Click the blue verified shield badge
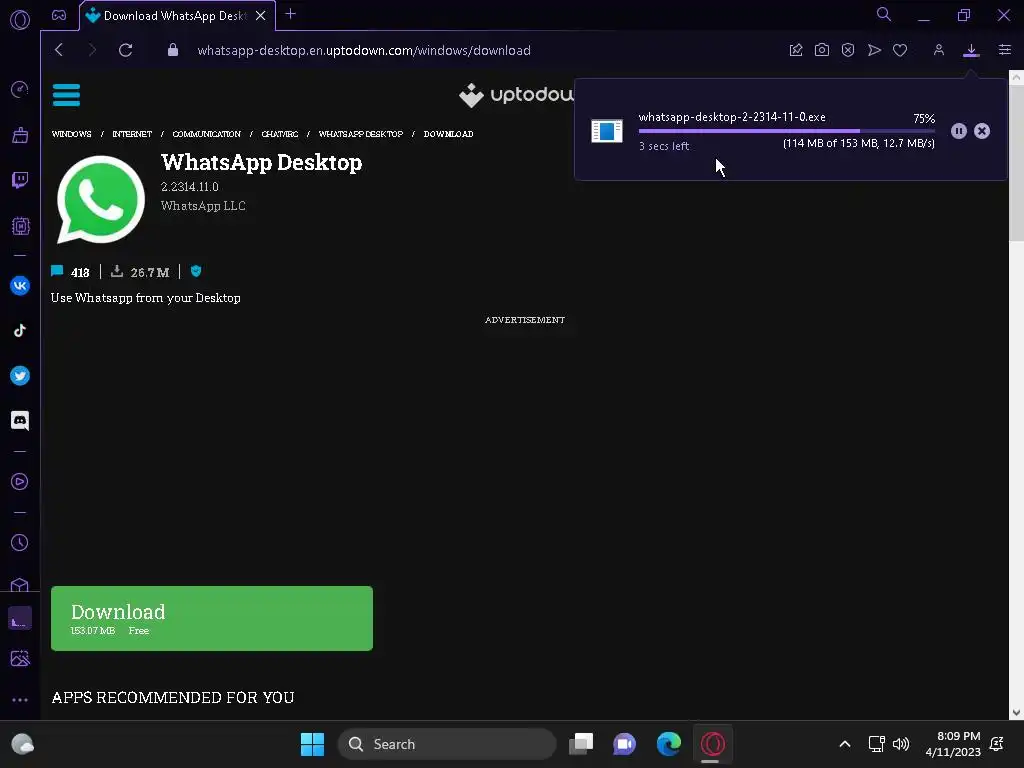The image size is (1024, 768). coord(196,271)
